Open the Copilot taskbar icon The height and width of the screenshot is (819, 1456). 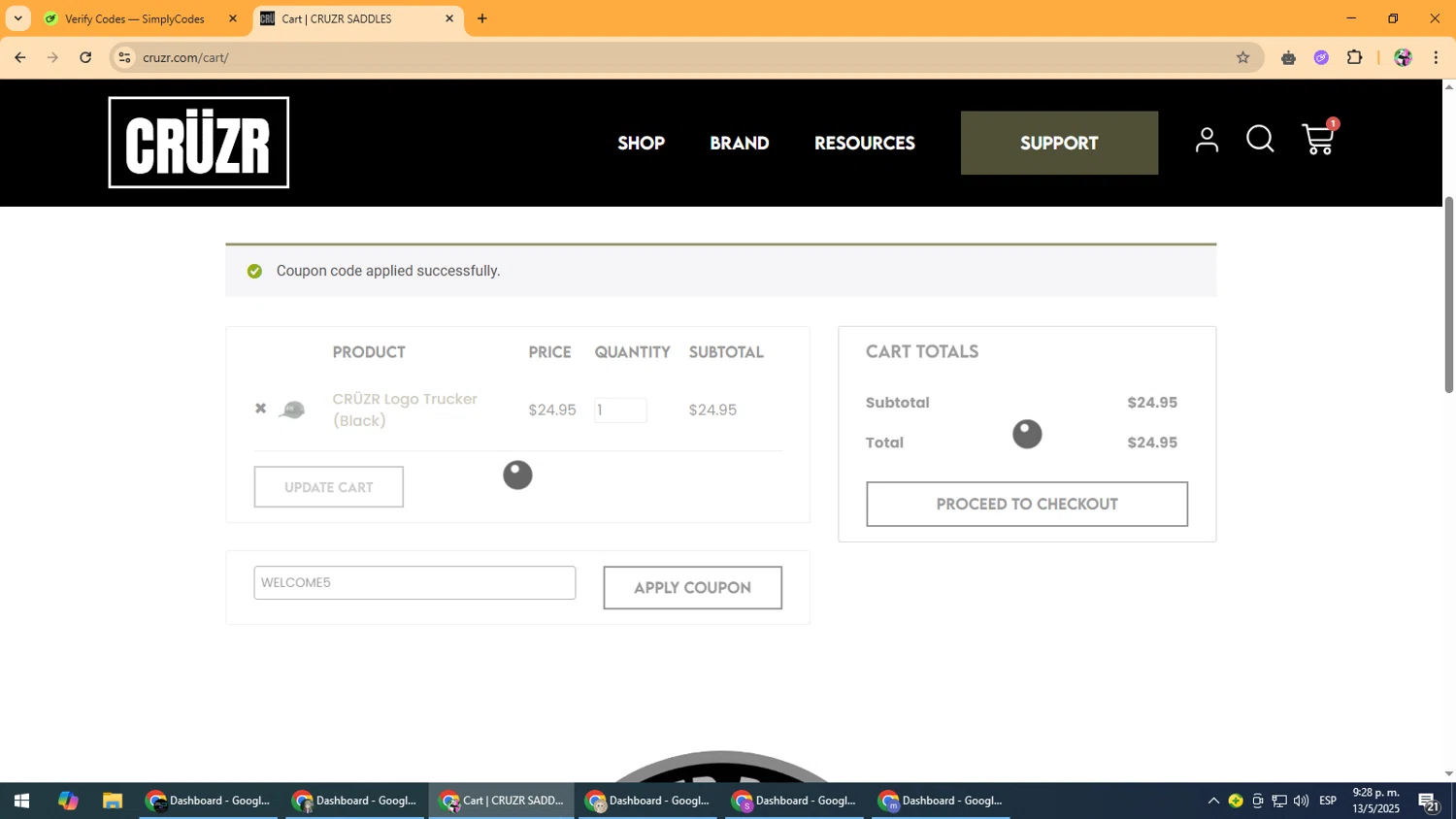(67, 801)
